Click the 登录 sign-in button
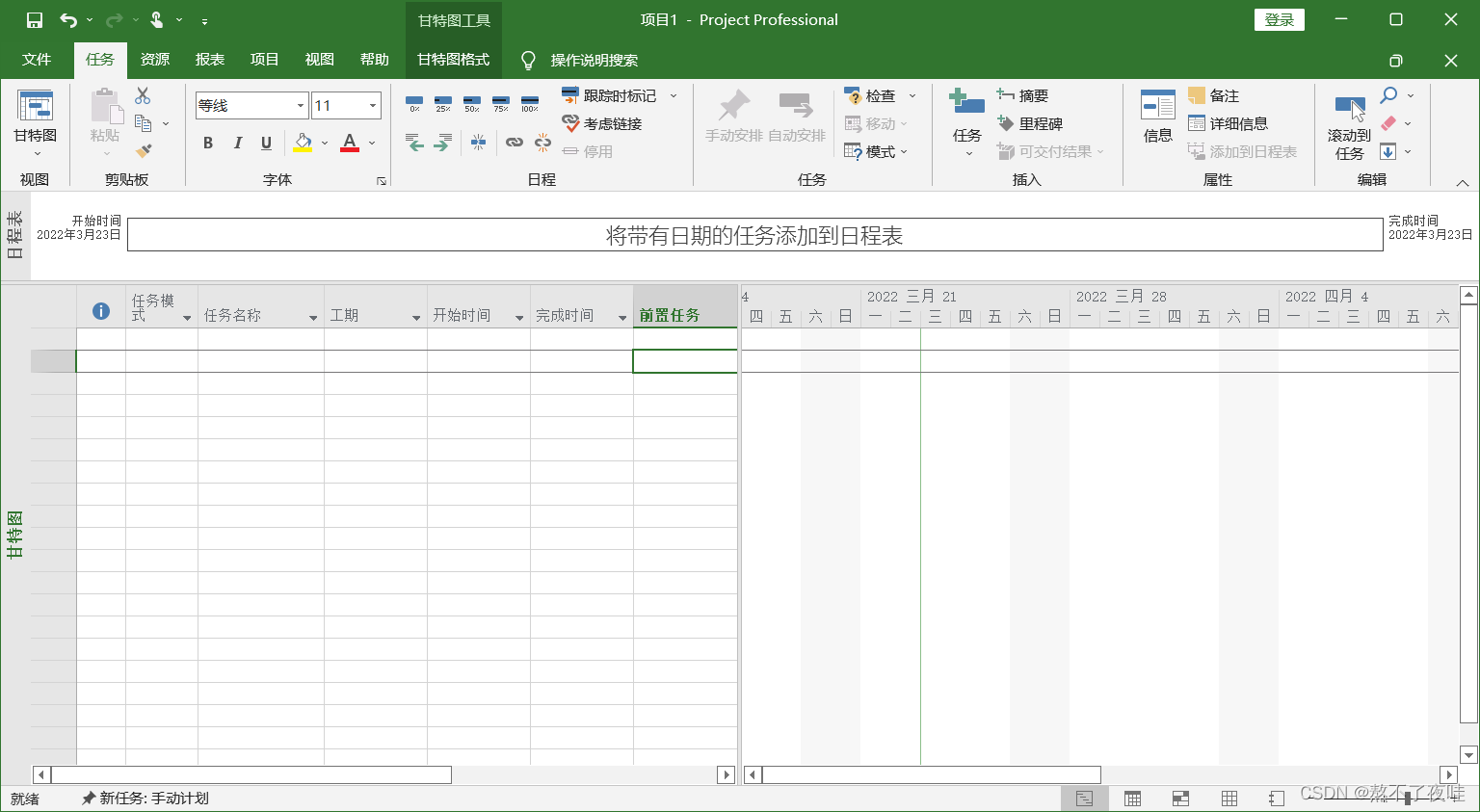The width and height of the screenshot is (1480, 812). click(1280, 19)
